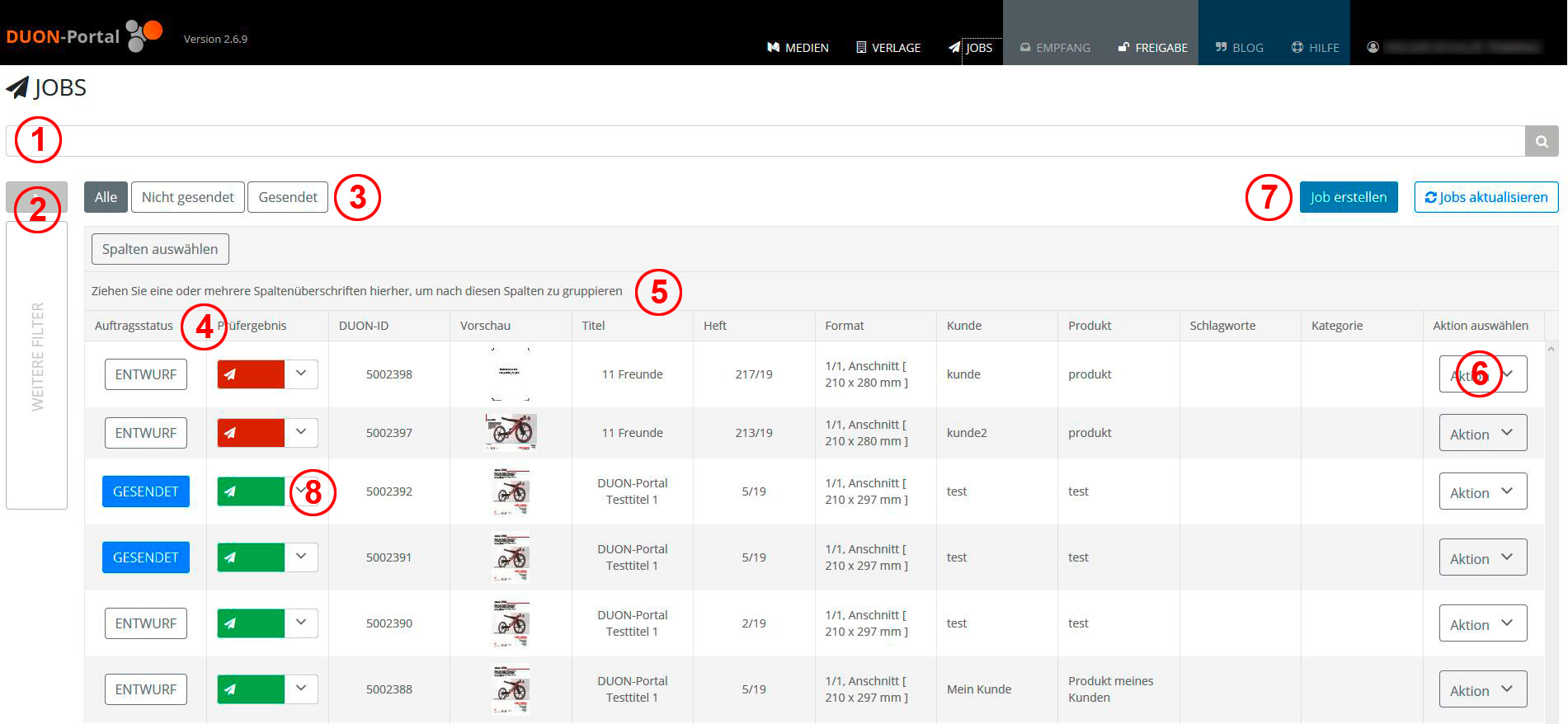Click red check result icon for 5002398

pyautogui.click(x=251, y=374)
